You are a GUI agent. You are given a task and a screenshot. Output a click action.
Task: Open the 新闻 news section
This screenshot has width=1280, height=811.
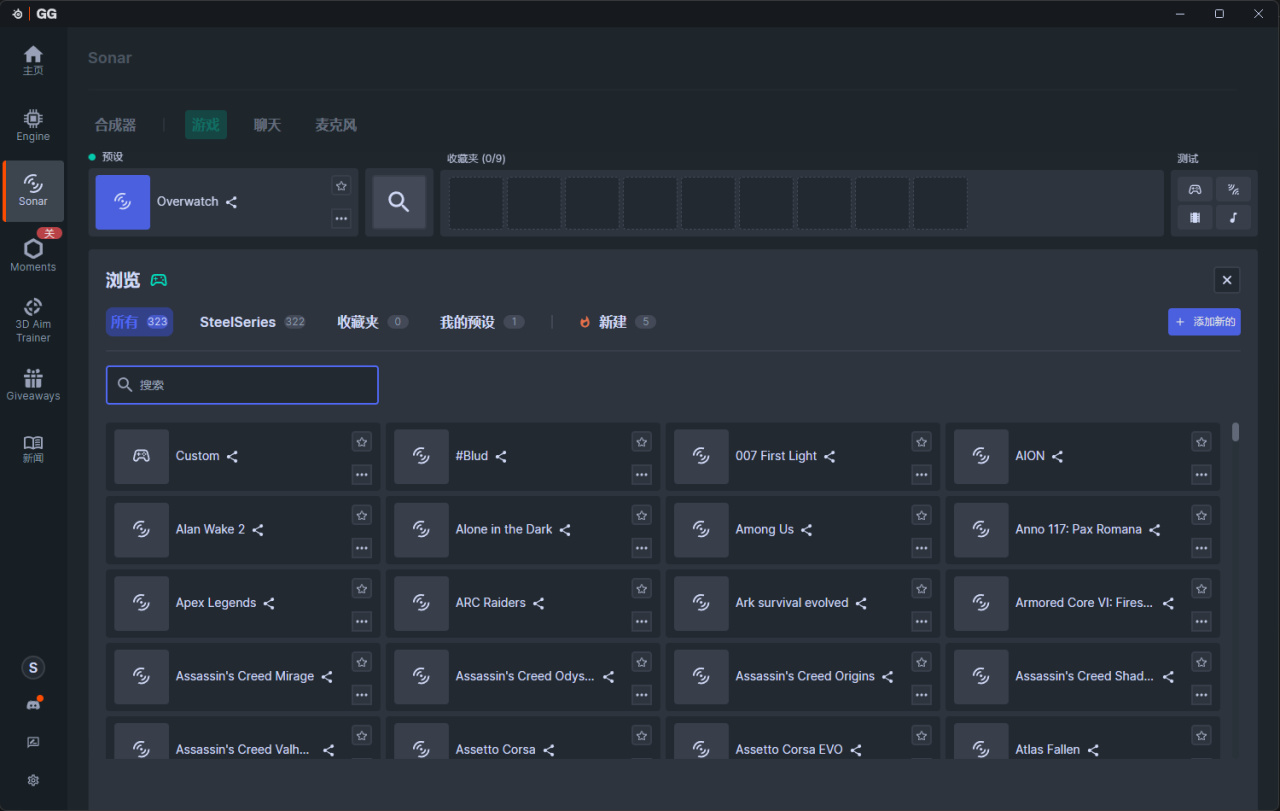pyautogui.click(x=33, y=448)
